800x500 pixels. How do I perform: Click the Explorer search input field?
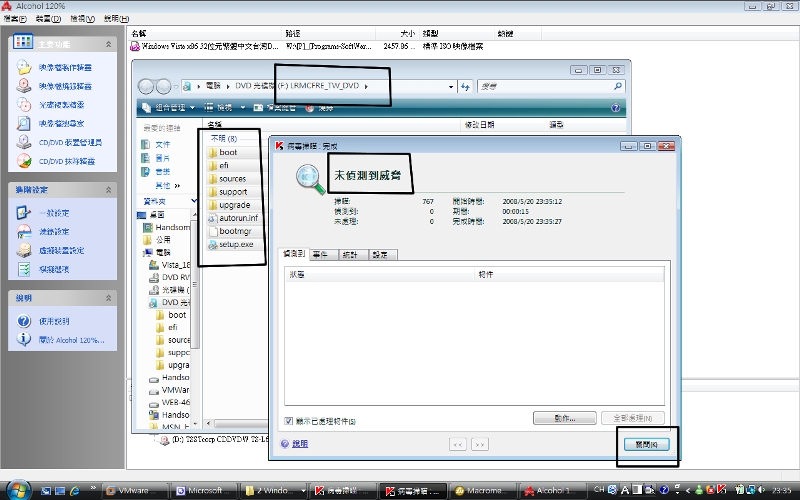(x=545, y=86)
